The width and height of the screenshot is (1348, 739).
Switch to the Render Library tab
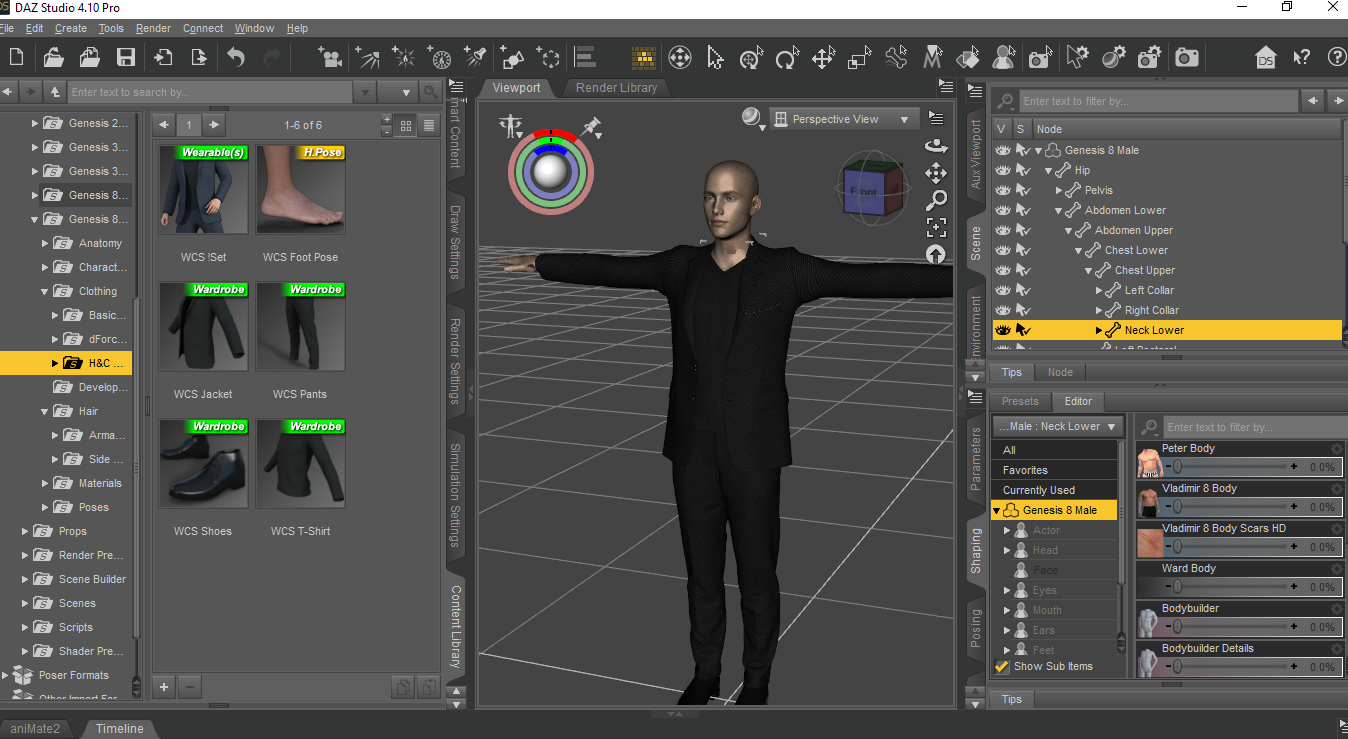click(x=616, y=88)
